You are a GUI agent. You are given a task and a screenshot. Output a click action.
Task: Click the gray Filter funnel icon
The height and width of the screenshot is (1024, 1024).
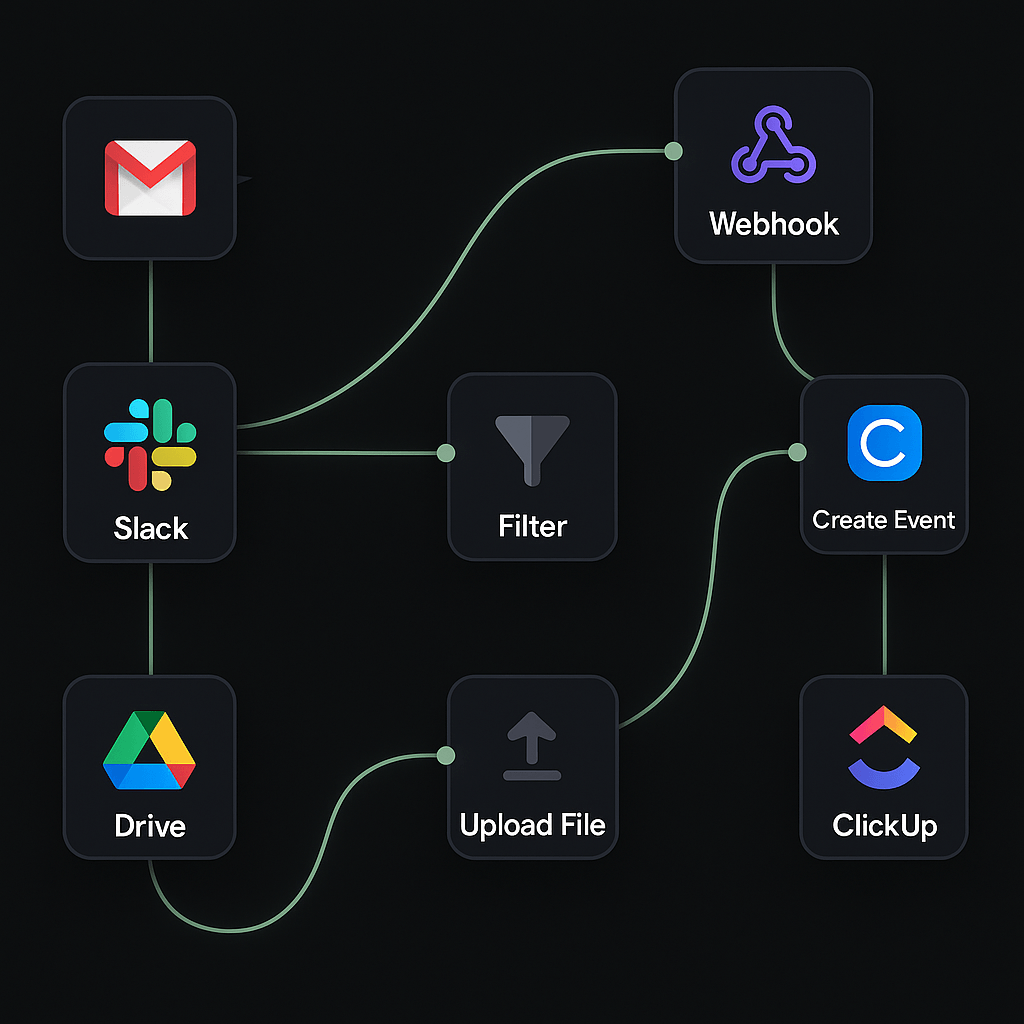pyautogui.click(x=532, y=451)
